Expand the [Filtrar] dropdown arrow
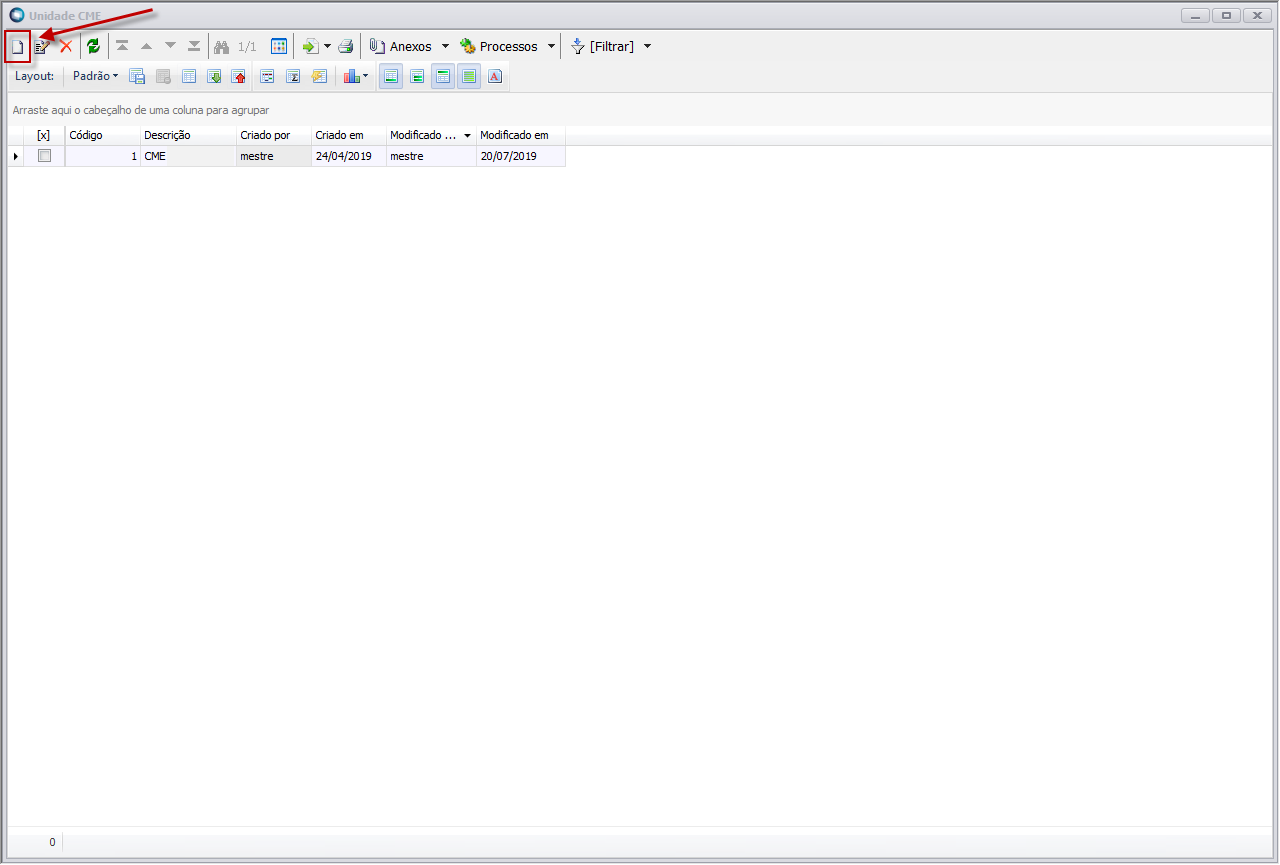Image resolution: width=1280 pixels, height=865 pixels. click(x=647, y=47)
